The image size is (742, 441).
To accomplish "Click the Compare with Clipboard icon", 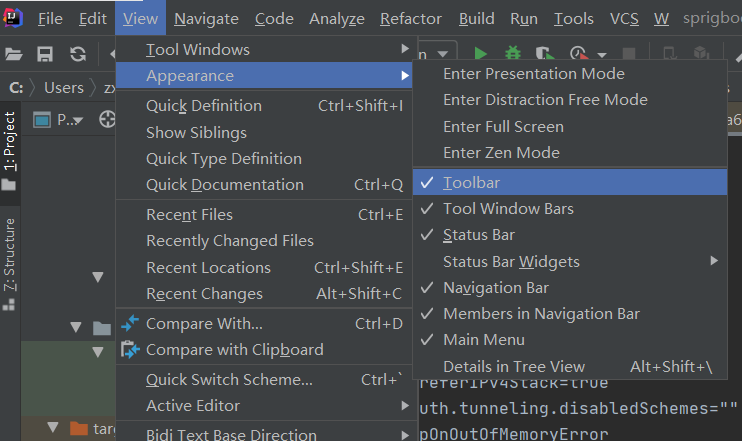I will pos(131,350).
